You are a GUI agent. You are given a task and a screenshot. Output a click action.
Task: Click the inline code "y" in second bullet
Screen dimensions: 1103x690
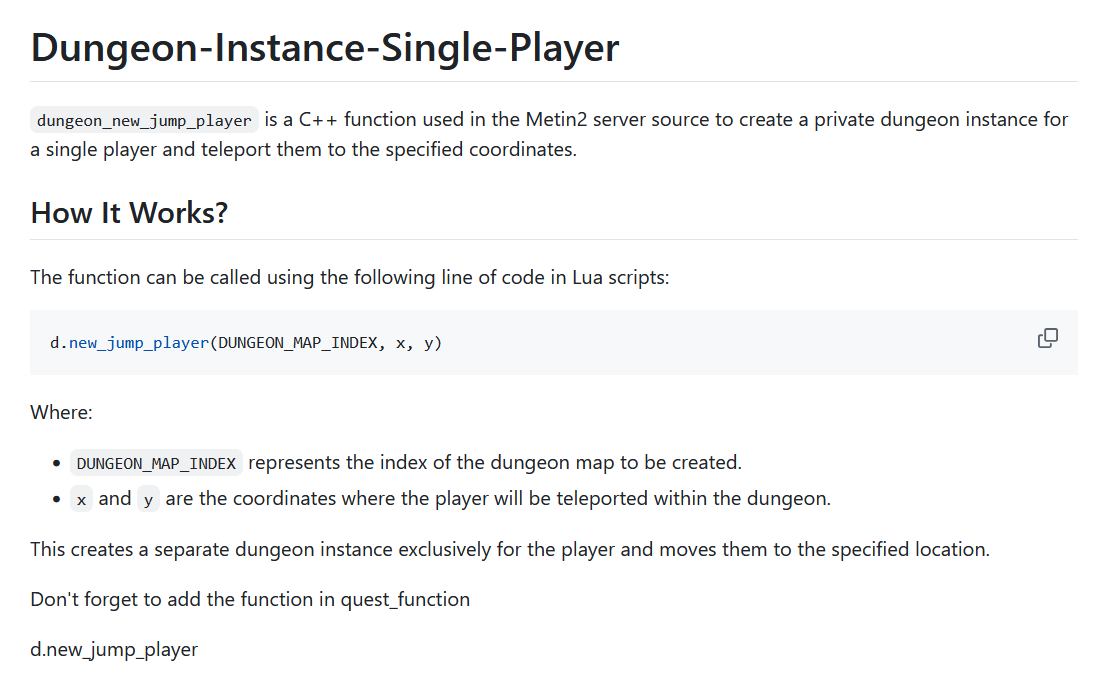(148, 499)
